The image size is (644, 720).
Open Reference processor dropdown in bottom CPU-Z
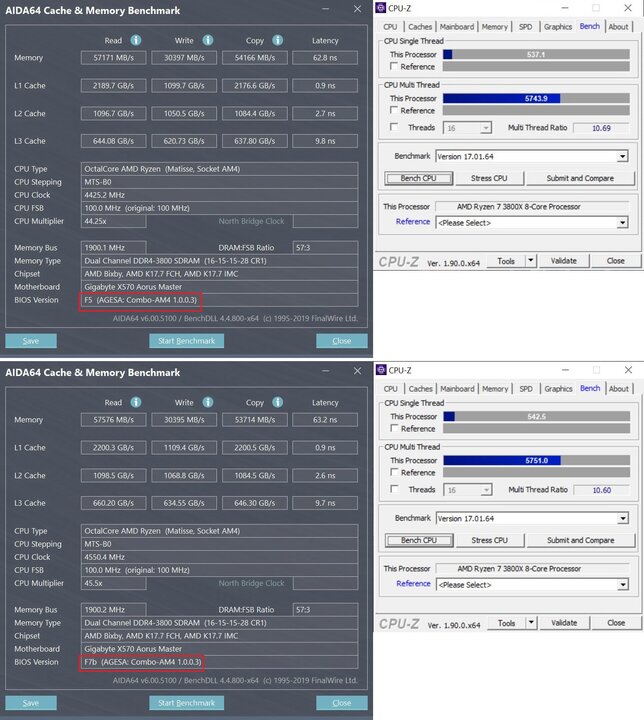623,585
